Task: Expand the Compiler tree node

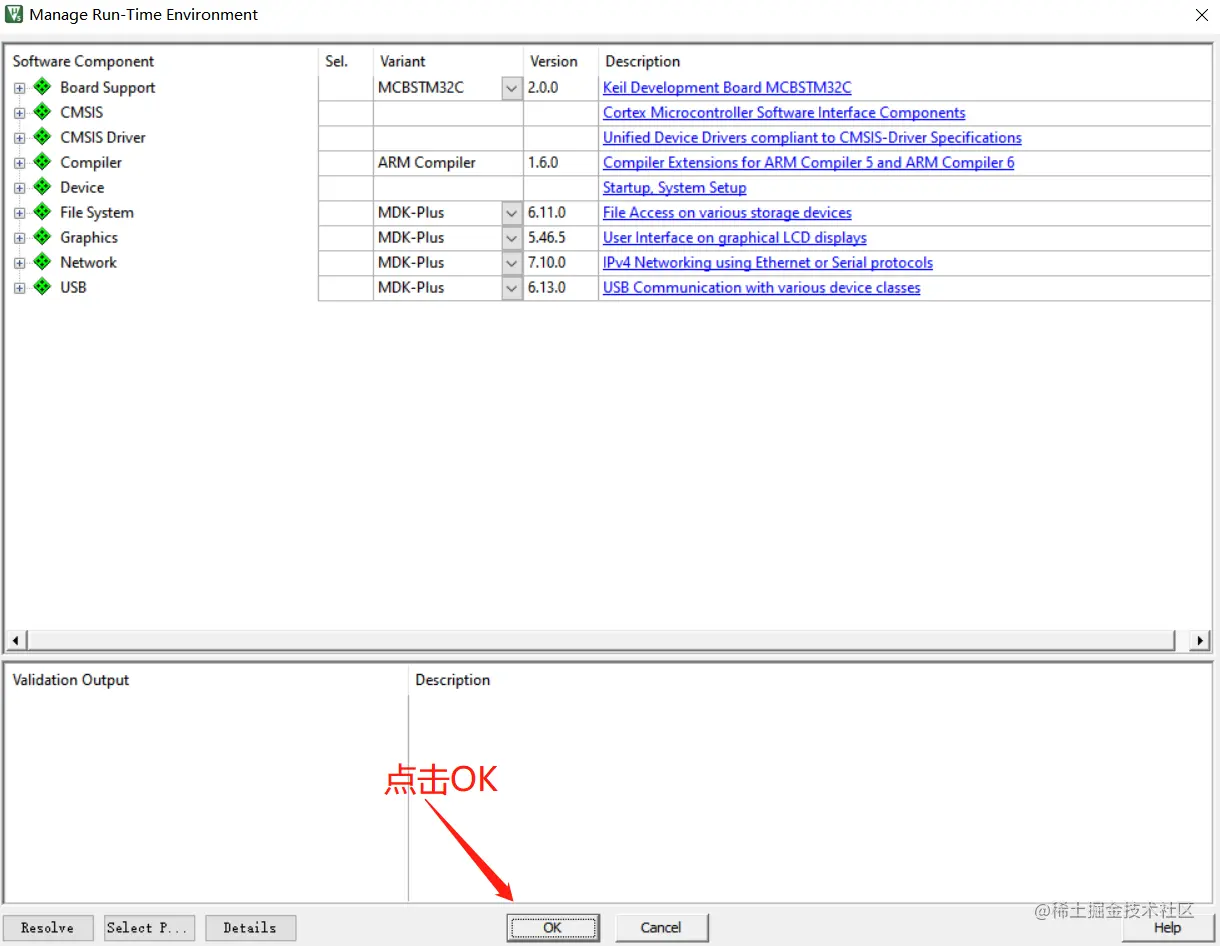Action: click(19, 163)
